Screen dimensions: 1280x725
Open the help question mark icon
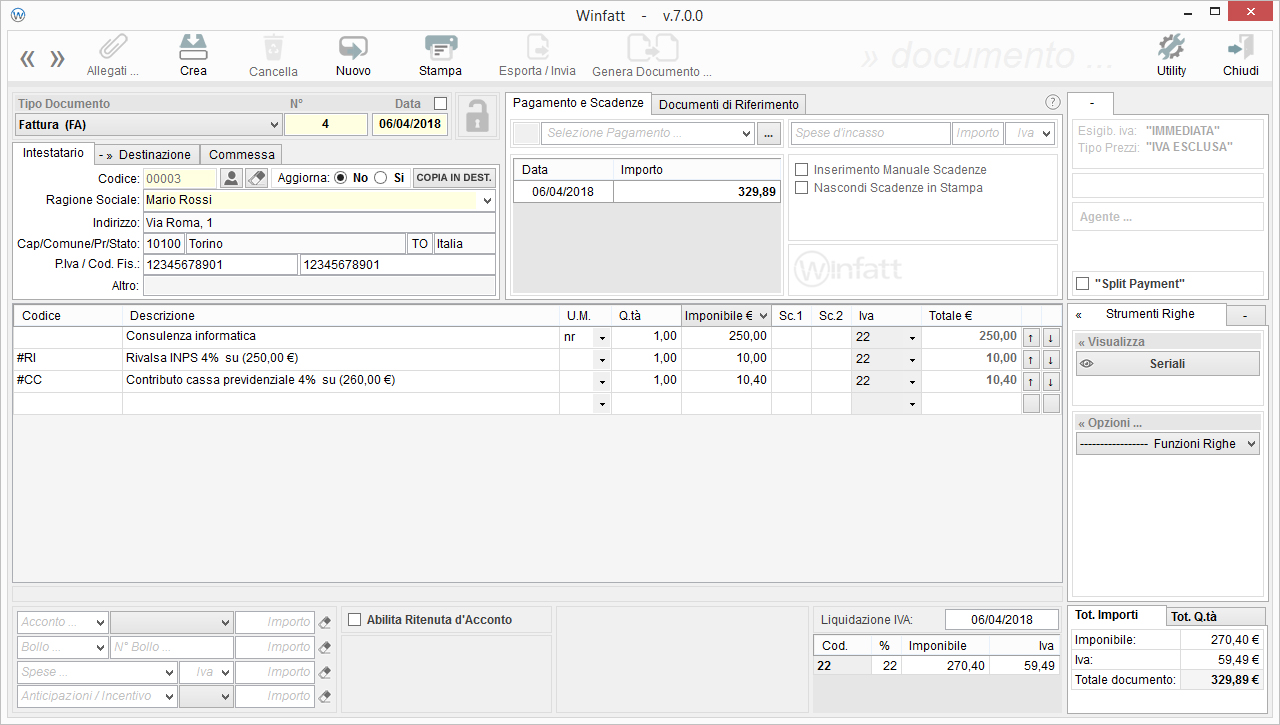1052,102
